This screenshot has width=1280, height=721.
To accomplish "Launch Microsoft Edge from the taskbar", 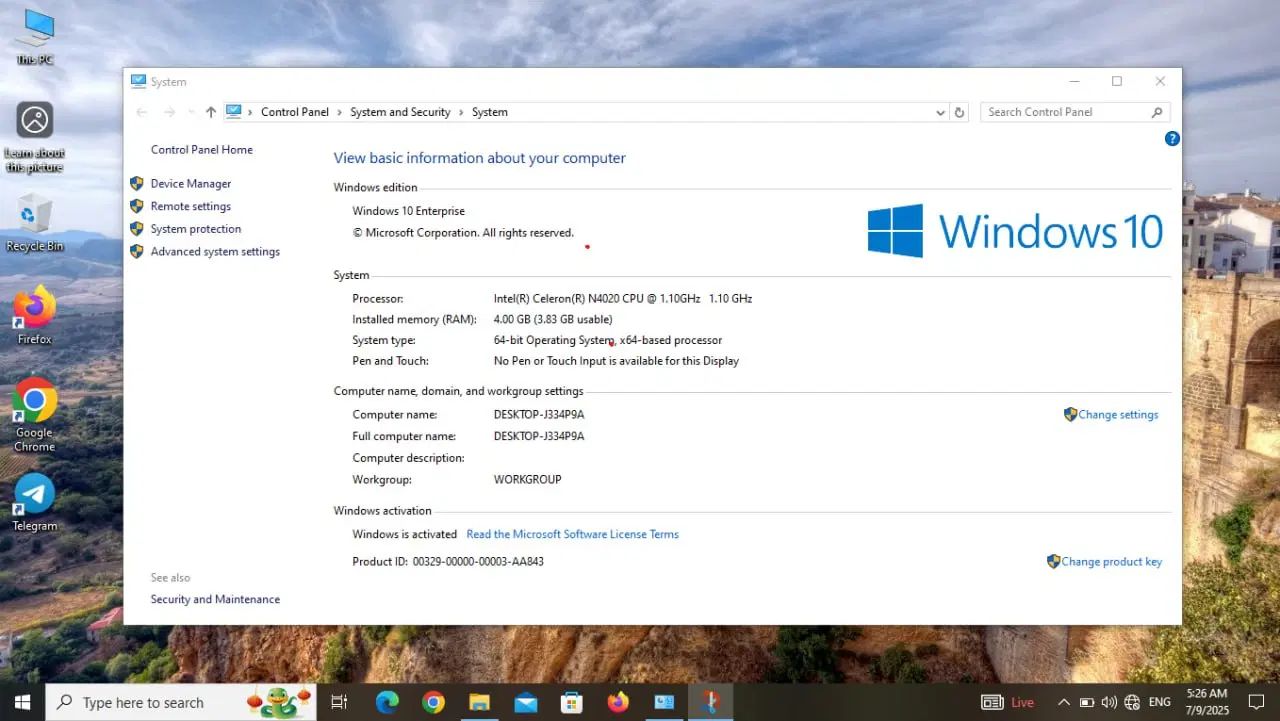I will coord(387,702).
